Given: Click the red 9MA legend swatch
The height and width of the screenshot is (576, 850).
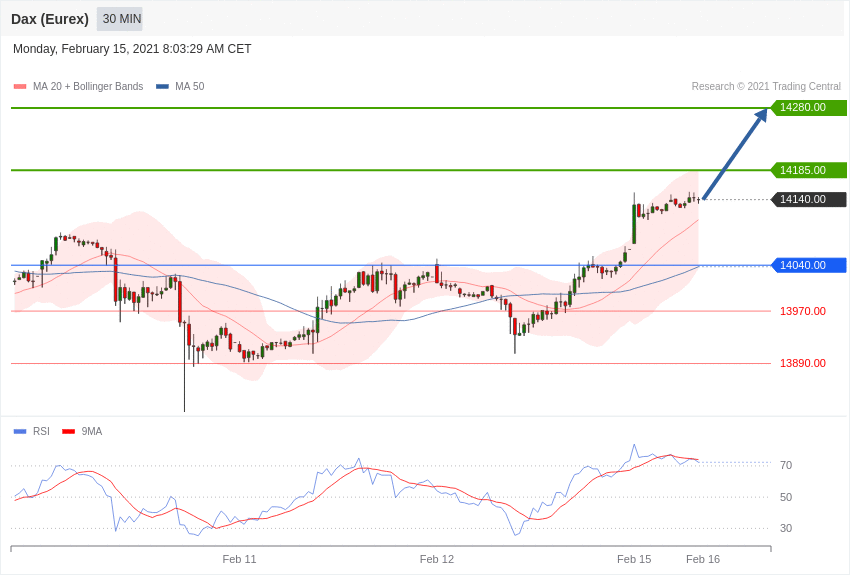Looking at the screenshot, I should click(x=68, y=432).
